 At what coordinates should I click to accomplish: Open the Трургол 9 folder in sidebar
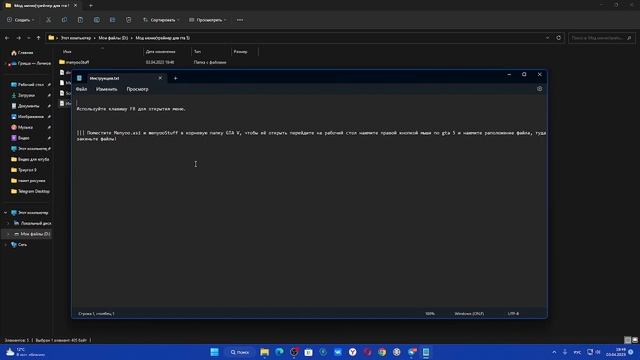pos(27,170)
